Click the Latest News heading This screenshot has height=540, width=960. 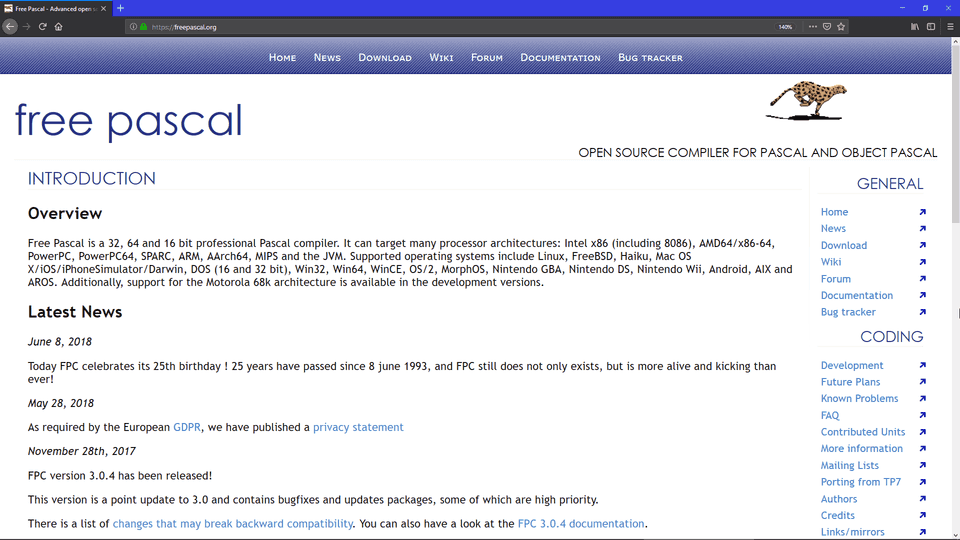[75, 312]
